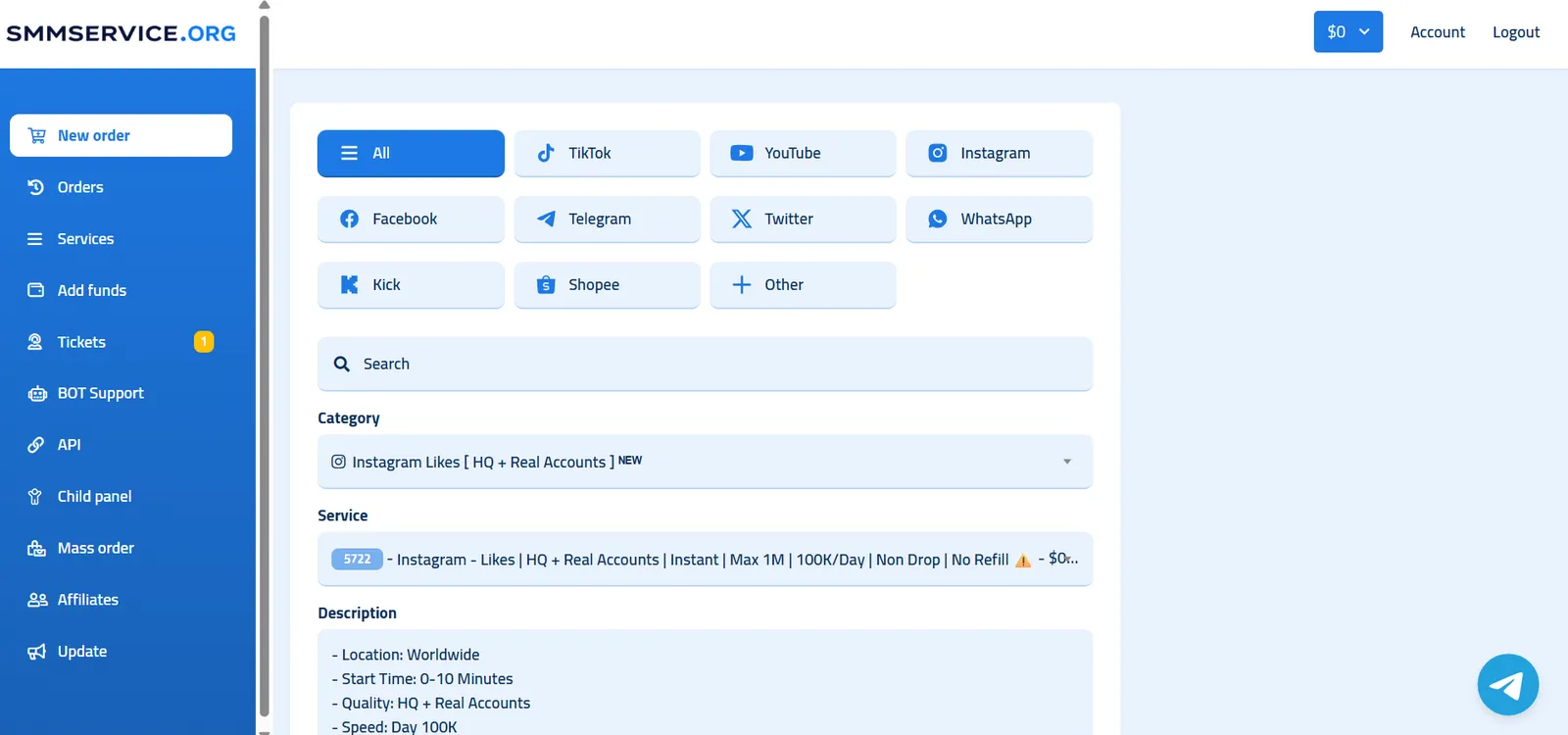1568x735 pixels.
Task: Open Tickets in sidebar
Action: pyautogui.click(x=121, y=342)
